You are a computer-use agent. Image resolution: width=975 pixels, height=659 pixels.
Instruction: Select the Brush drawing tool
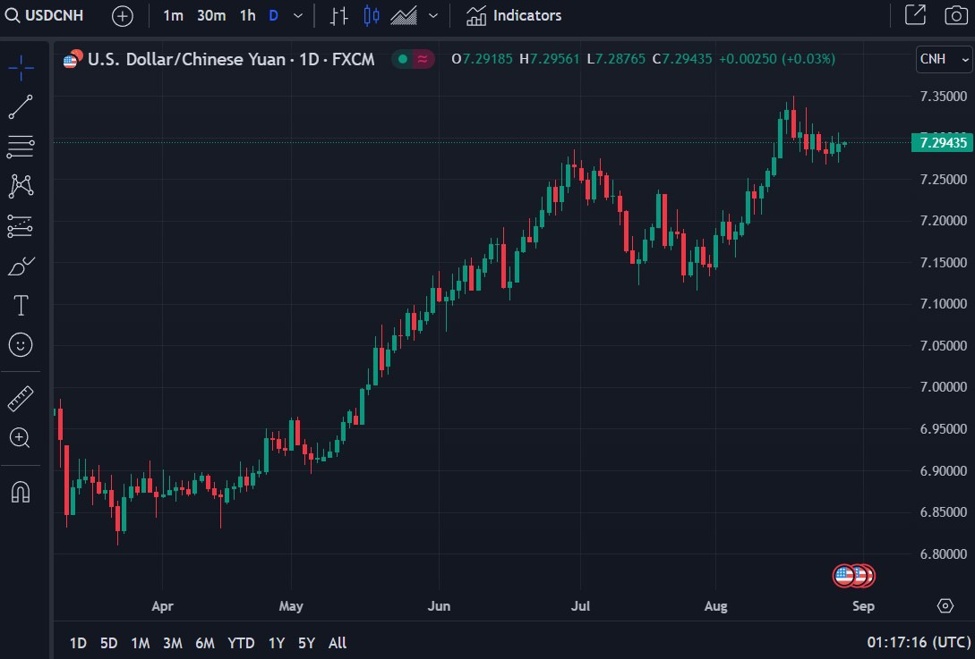pos(20,265)
